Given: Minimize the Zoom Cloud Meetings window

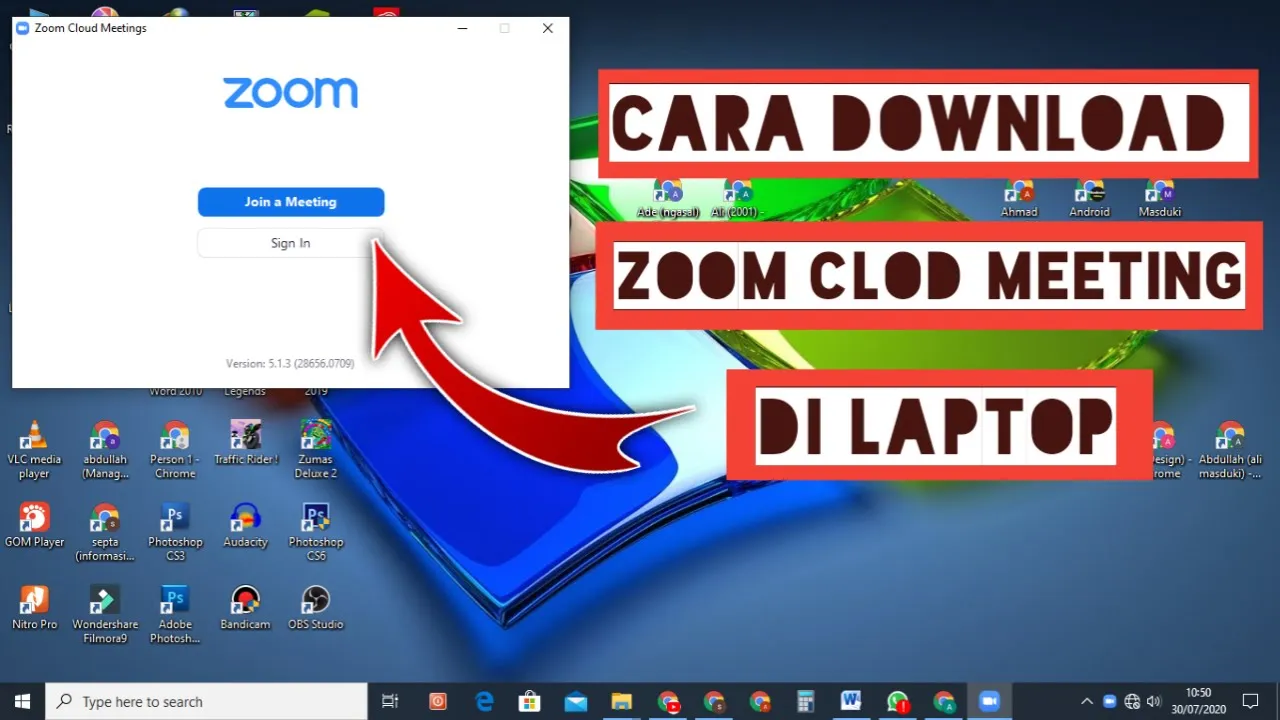Looking at the screenshot, I should click(x=462, y=28).
